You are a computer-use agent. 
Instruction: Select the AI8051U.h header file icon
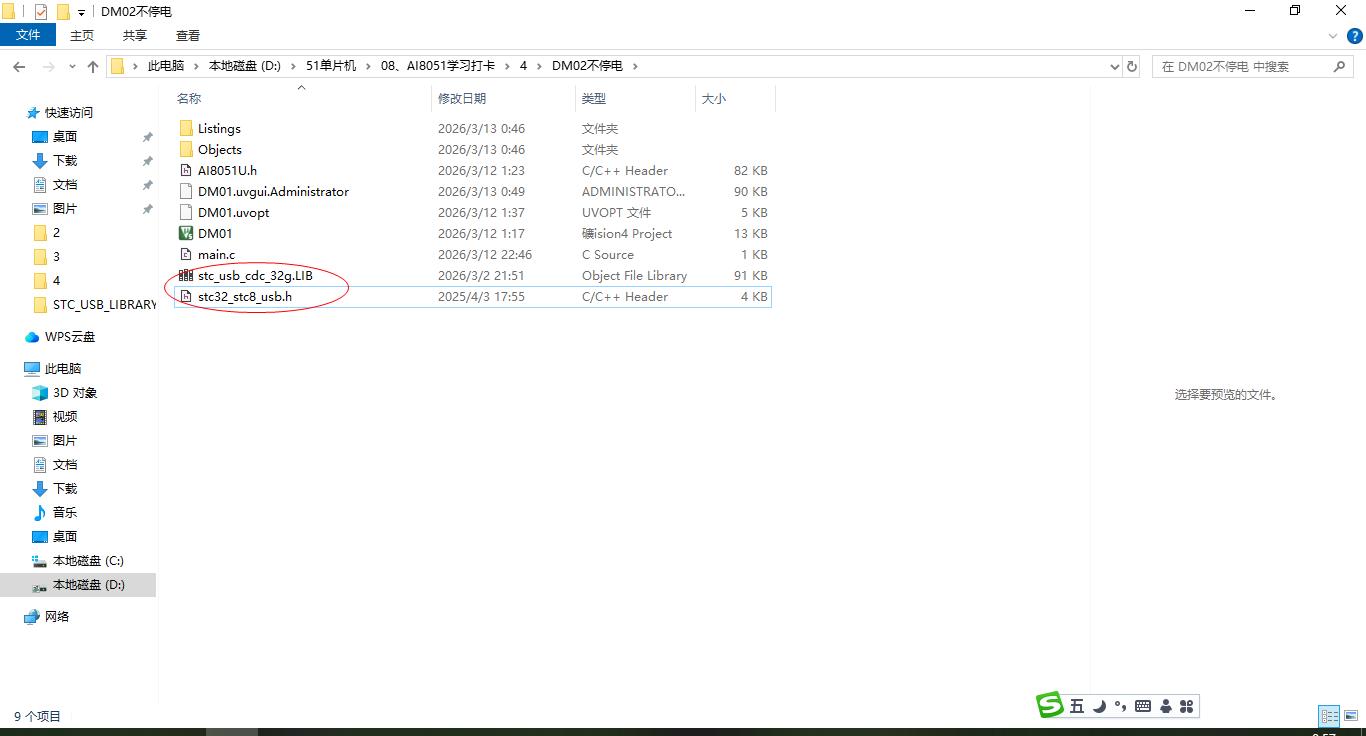click(186, 170)
